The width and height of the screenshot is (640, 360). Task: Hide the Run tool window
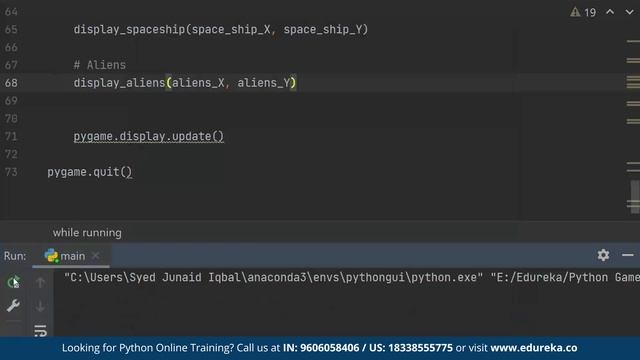[x=628, y=256]
